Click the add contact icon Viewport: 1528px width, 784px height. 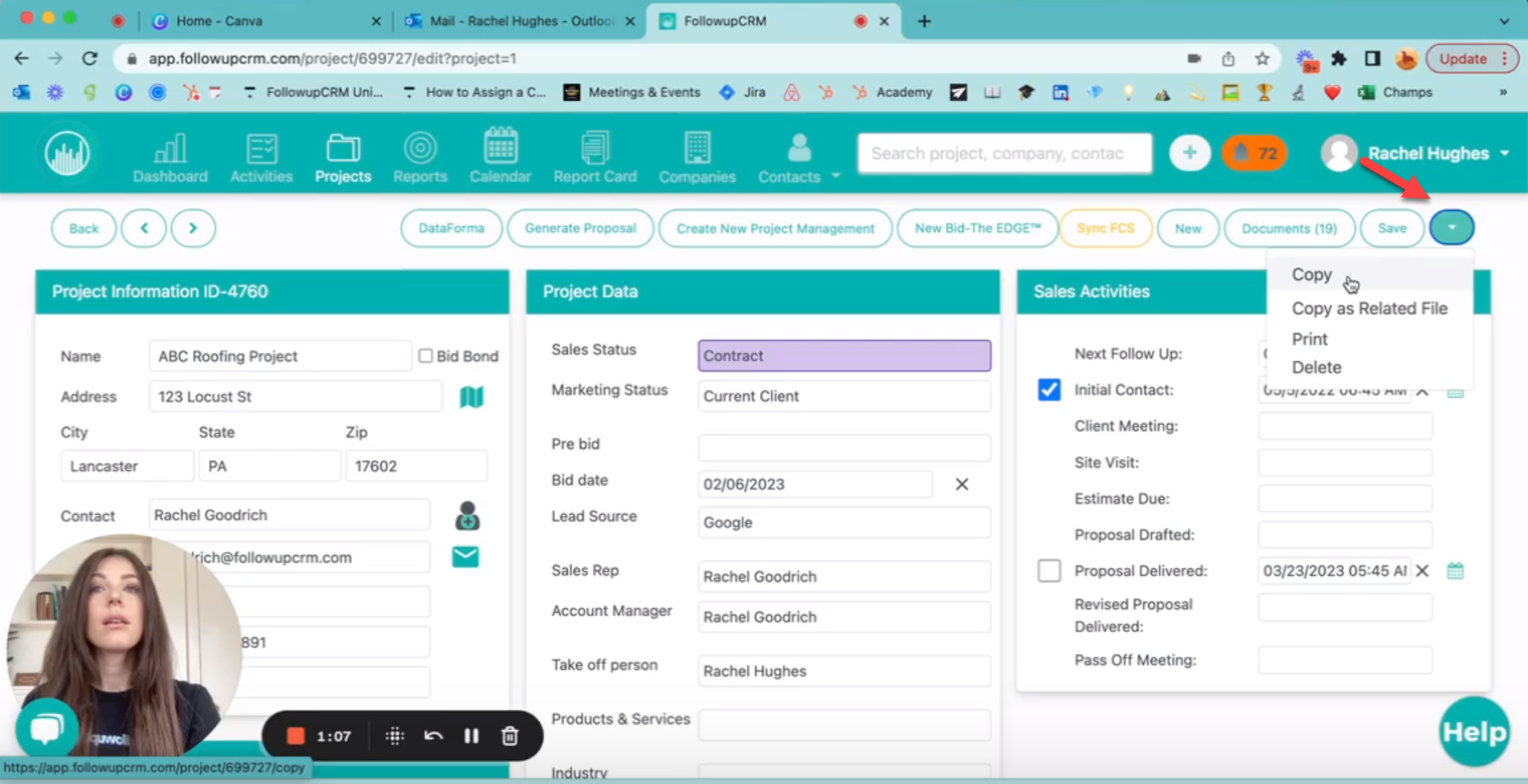click(x=467, y=516)
